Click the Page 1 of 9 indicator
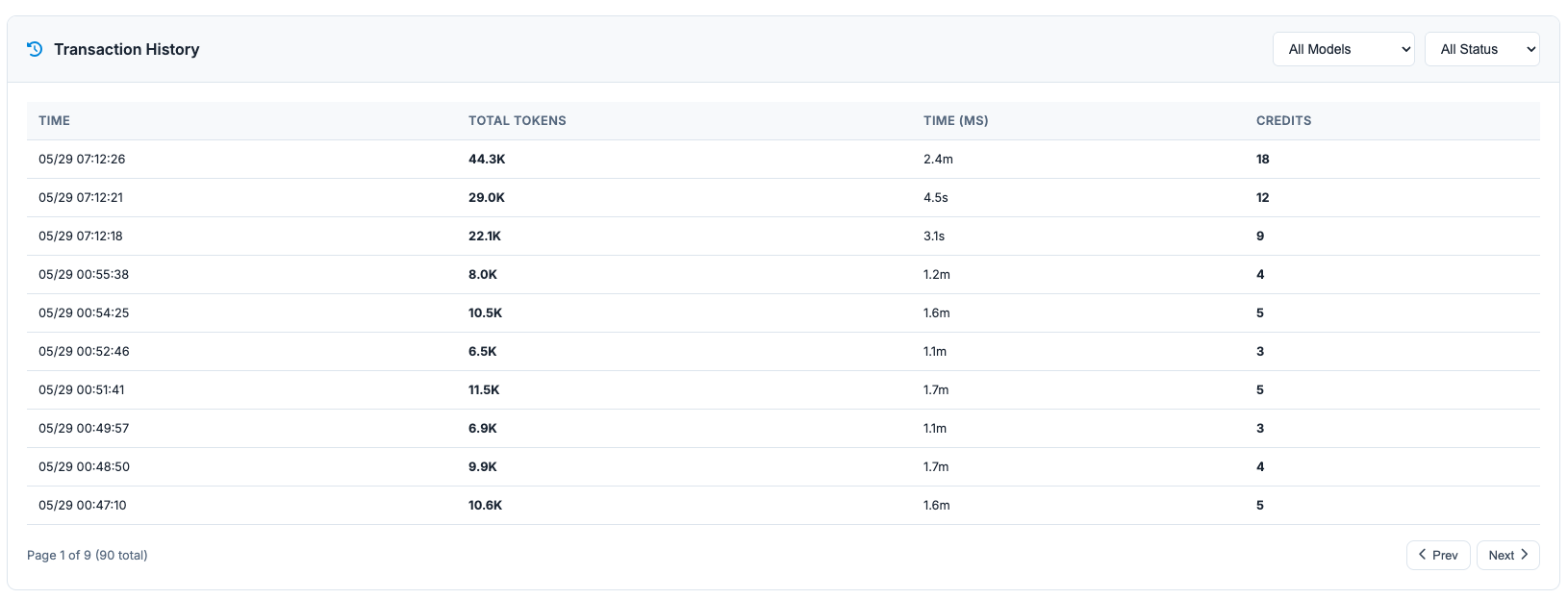The width and height of the screenshot is (1568, 599). 88,555
